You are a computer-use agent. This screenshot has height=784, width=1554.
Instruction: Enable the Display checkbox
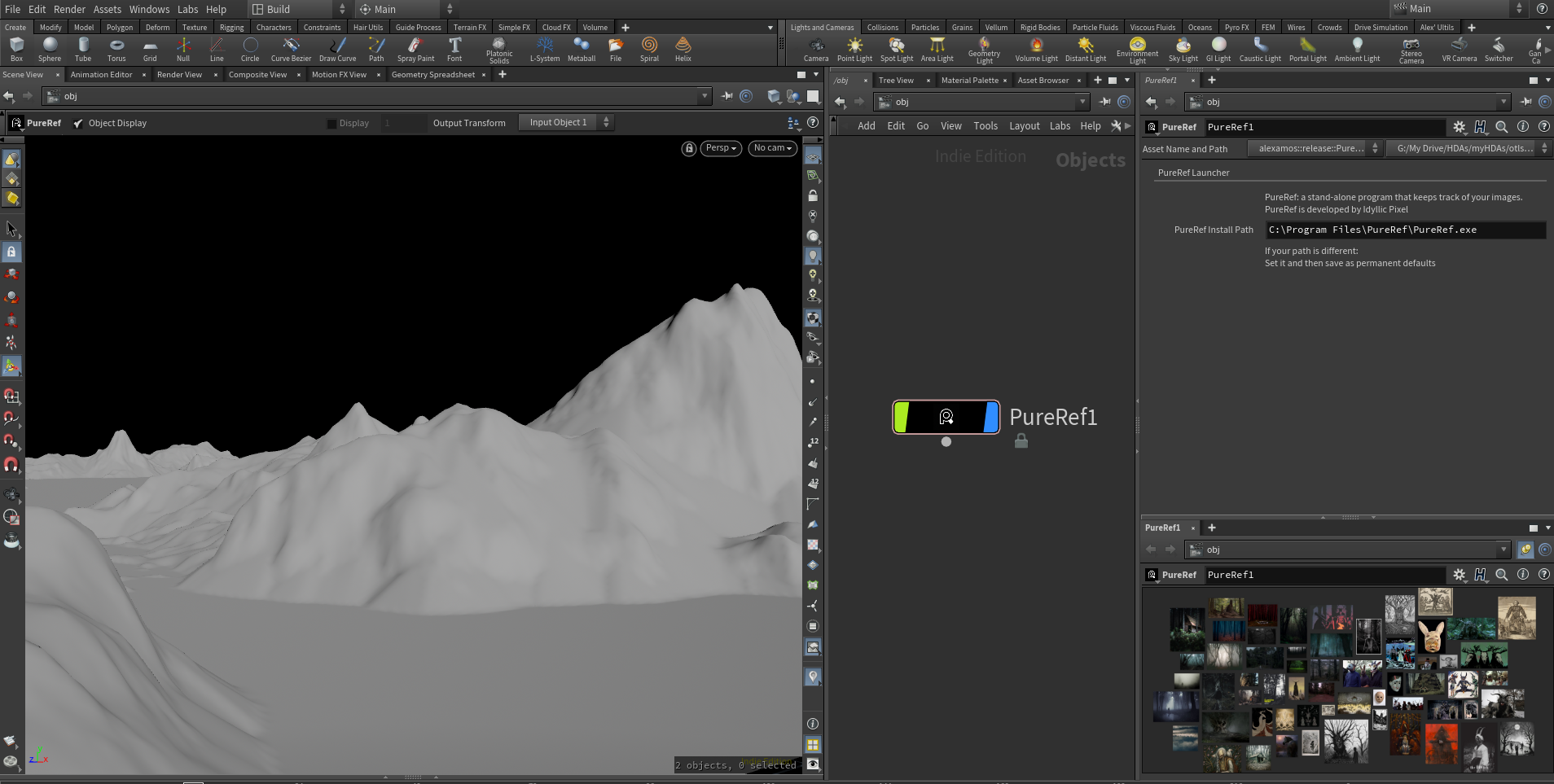pyautogui.click(x=331, y=124)
